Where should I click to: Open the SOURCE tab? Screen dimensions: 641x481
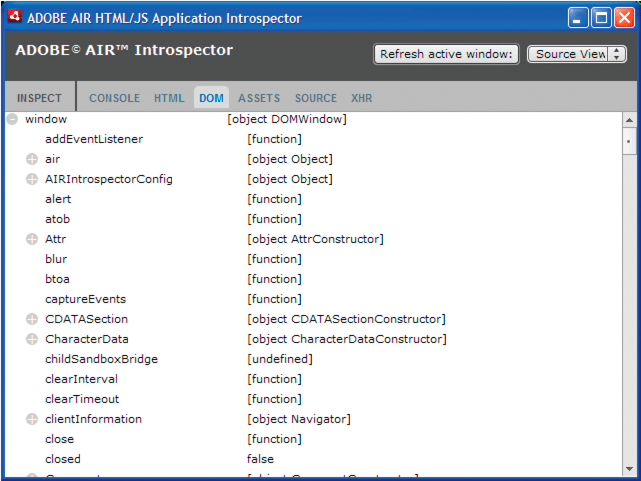(316, 98)
